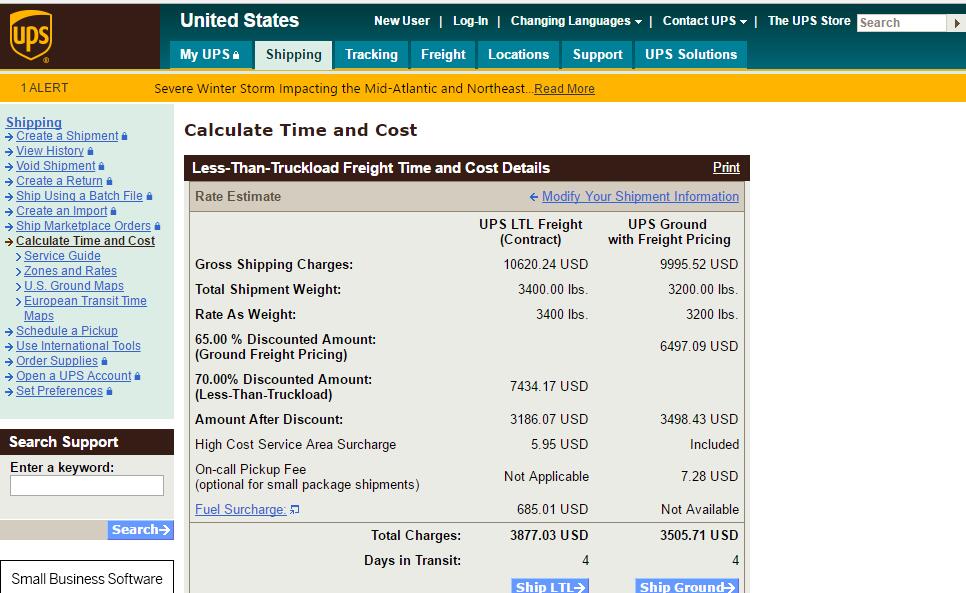Screen dimensions: 966x593
Task: Open The UPS Store link
Action: point(809,21)
